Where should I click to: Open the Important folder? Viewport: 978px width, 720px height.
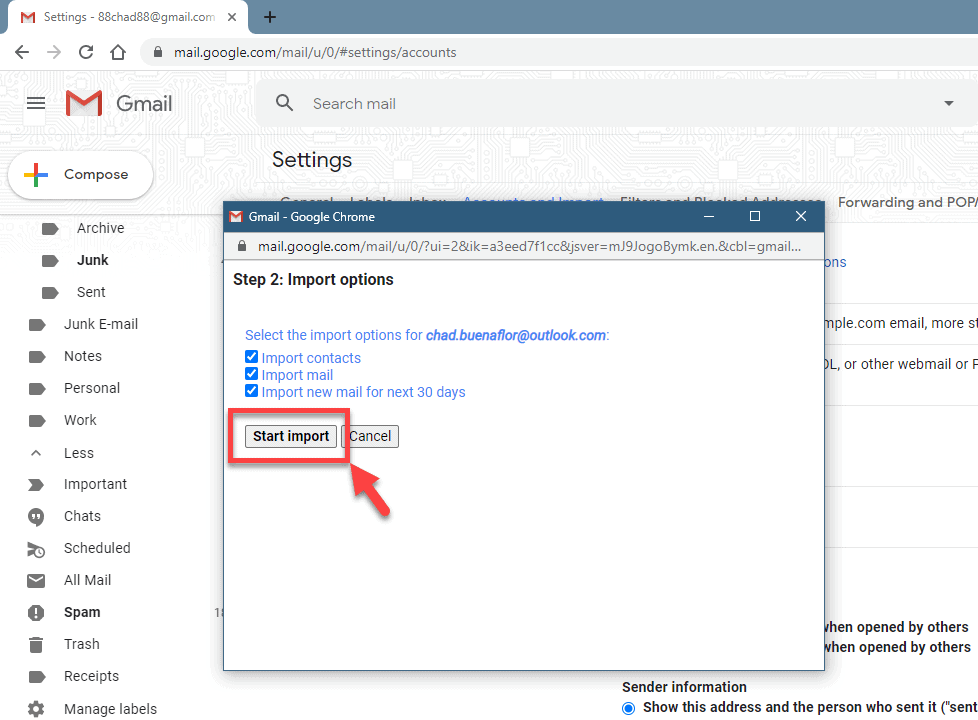[95, 484]
